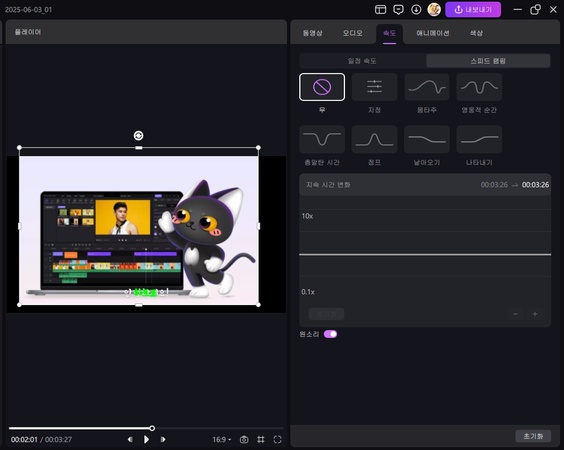This screenshot has height=450, width=564.
Task: Open the layout switcher icon in title bar
Action: coord(380,10)
